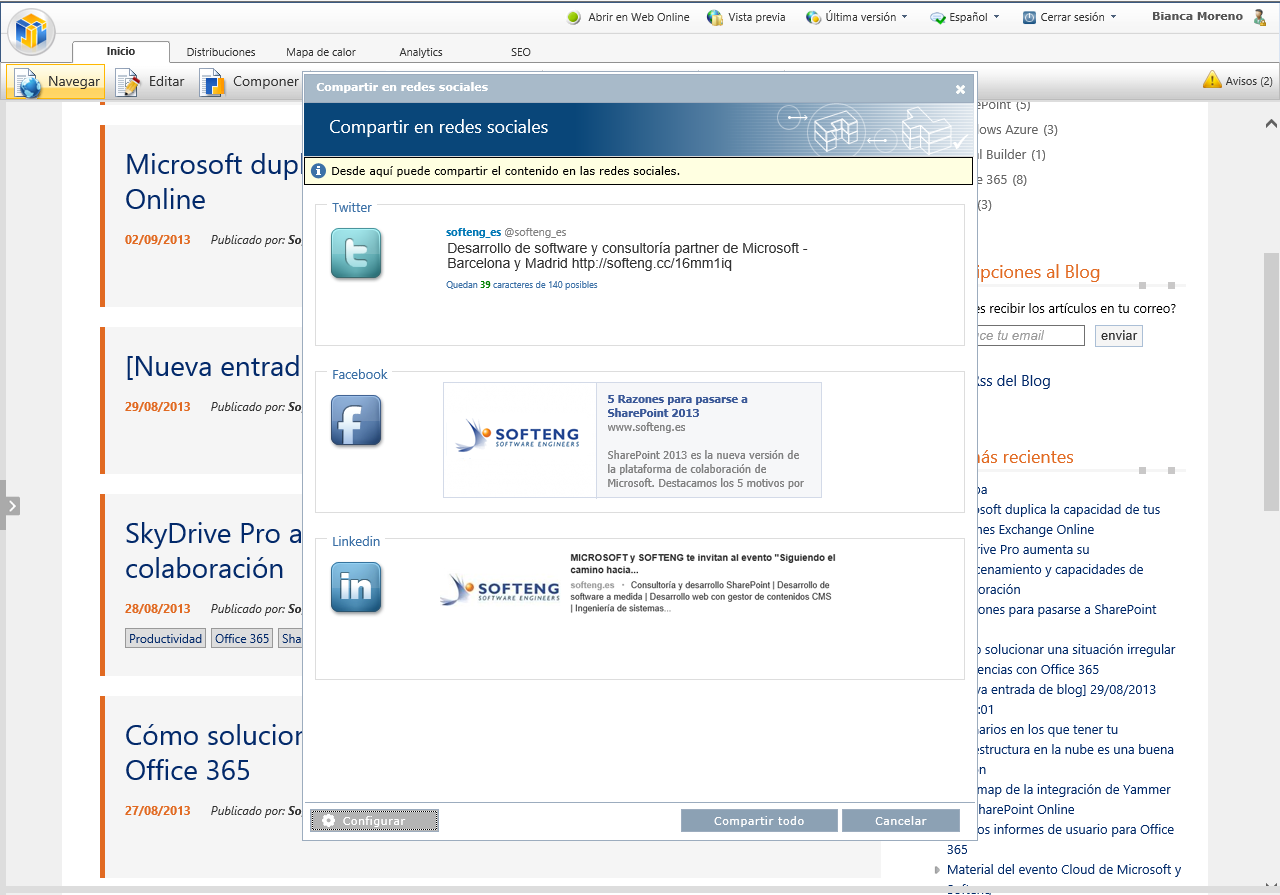The image size is (1280, 895).
Task: Click the application logo in top-left corner
Action: (x=32, y=33)
